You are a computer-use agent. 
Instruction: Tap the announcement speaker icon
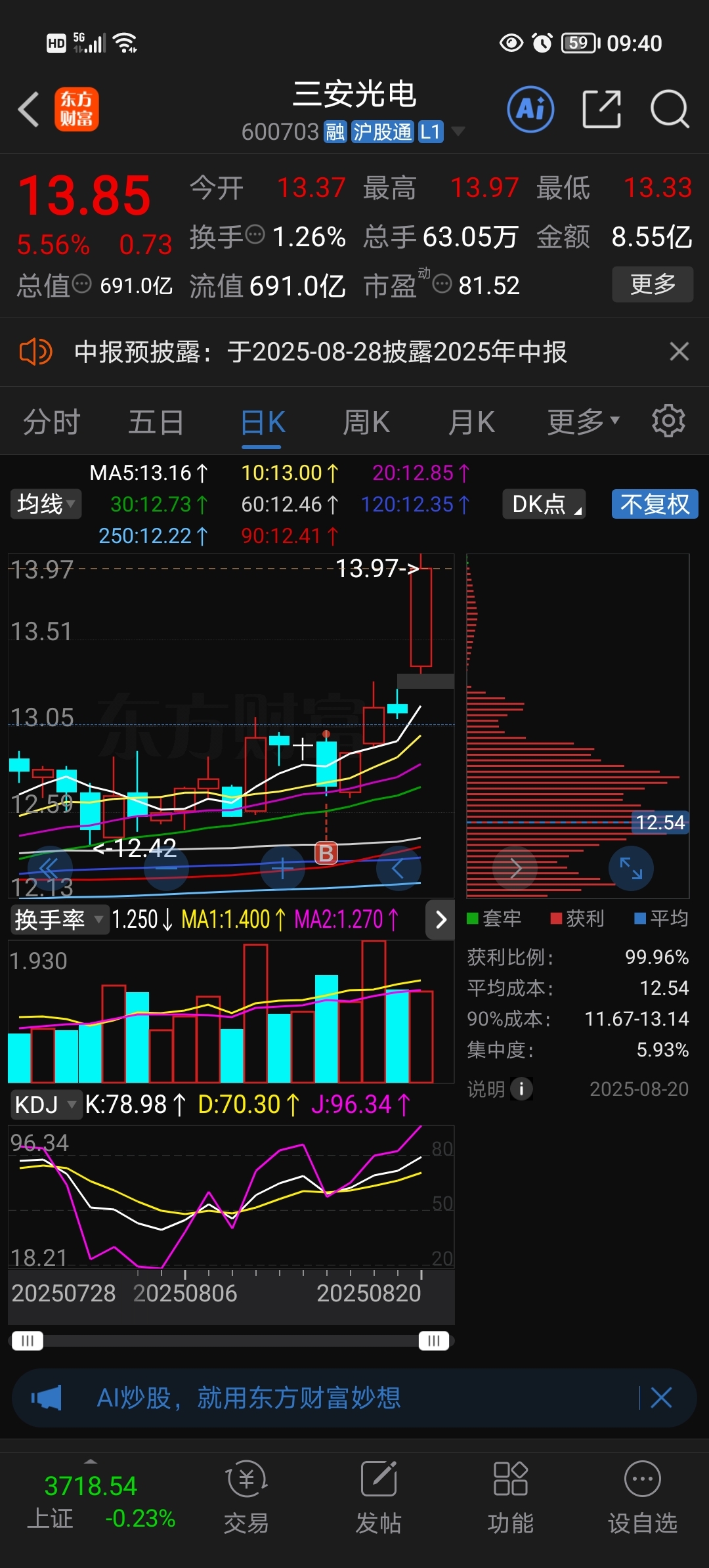[x=35, y=352]
